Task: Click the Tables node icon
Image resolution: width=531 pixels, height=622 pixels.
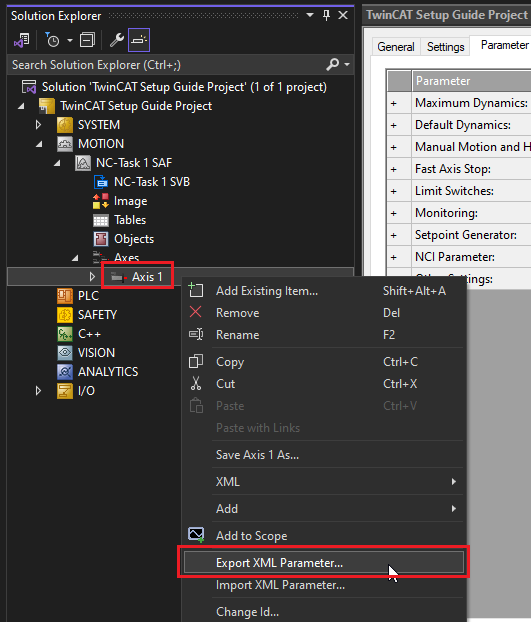Action: pyautogui.click(x=101, y=220)
